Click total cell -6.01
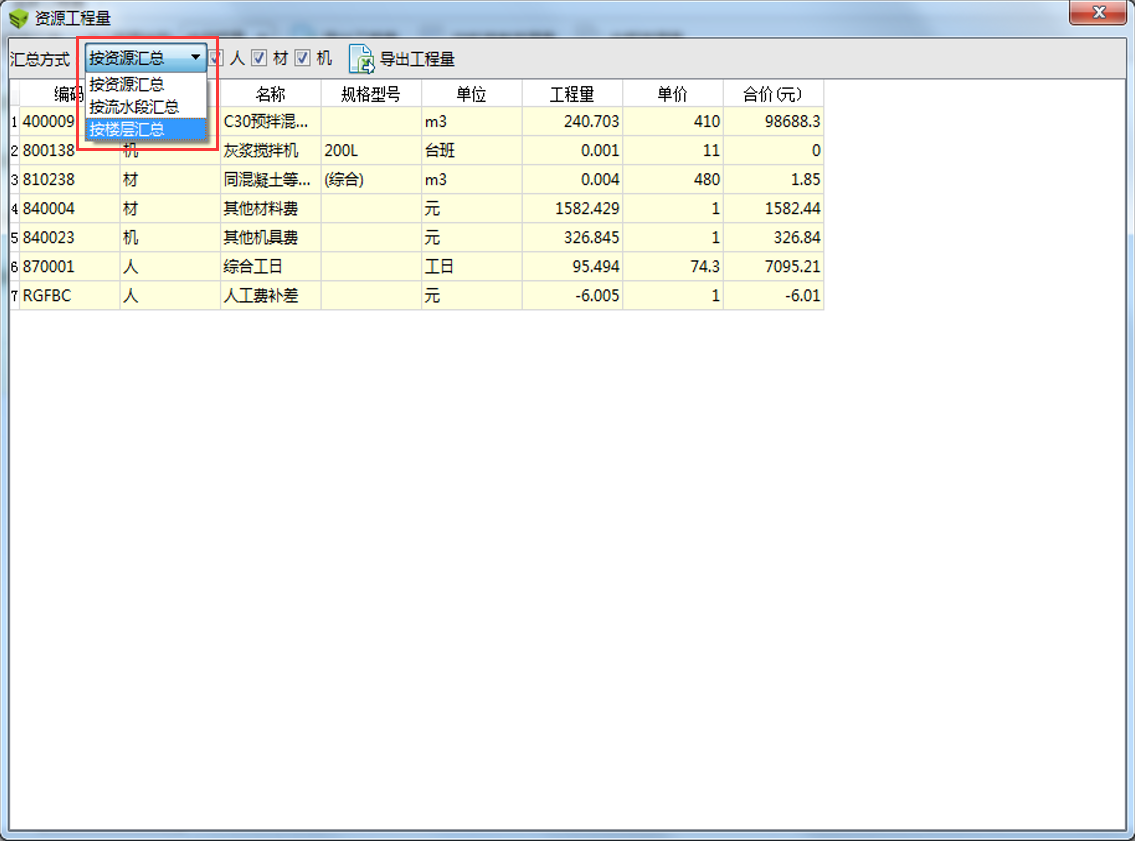Image resolution: width=1135 pixels, height=841 pixels. [x=773, y=295]
